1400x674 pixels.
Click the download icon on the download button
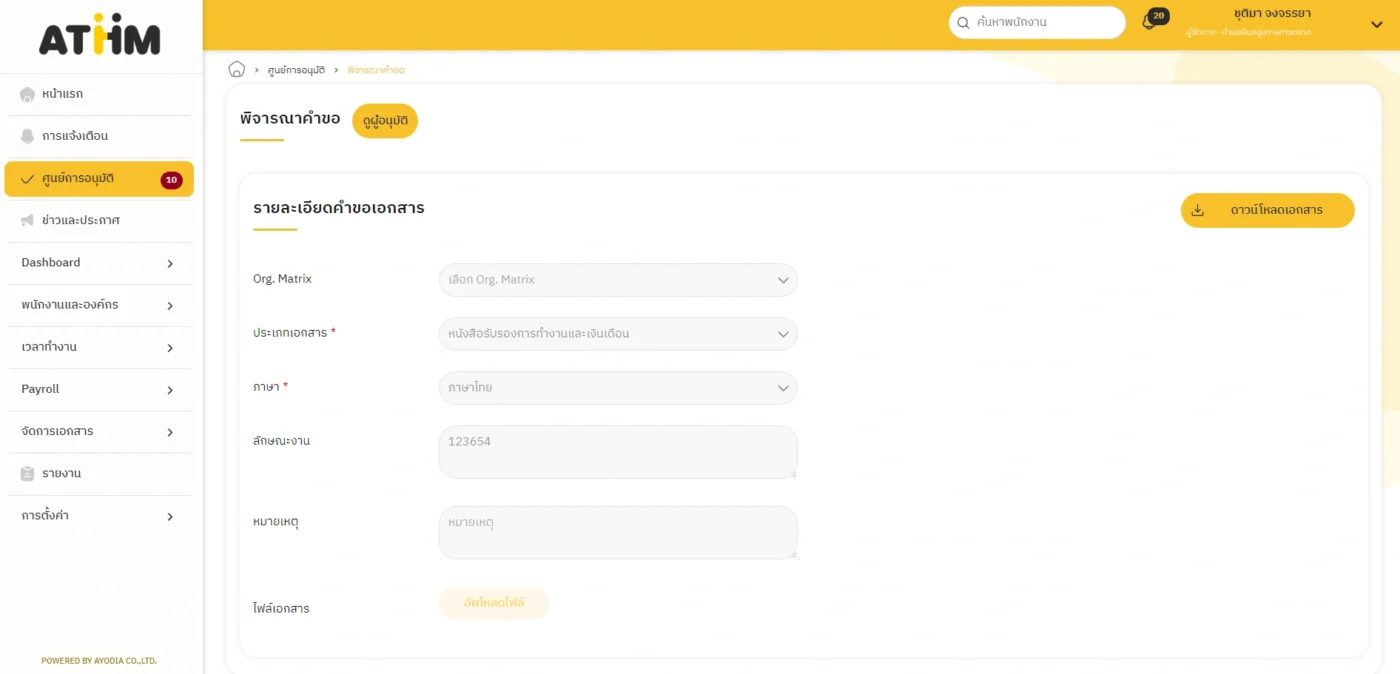(x=1198, y=210)
